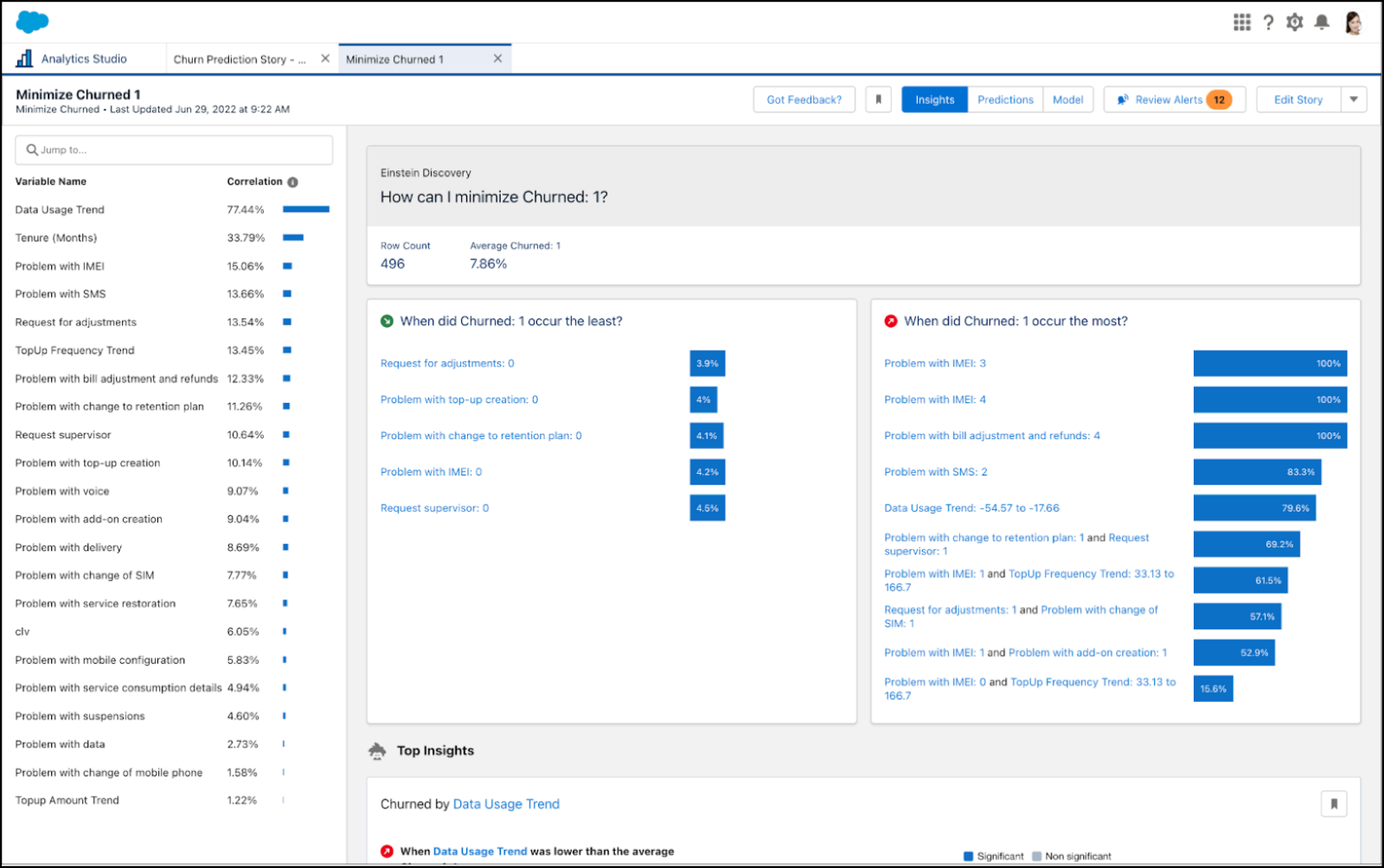1384x868 pixels.
Task: Pin the story using the bookmark toggle
Action: click(879, 99)
